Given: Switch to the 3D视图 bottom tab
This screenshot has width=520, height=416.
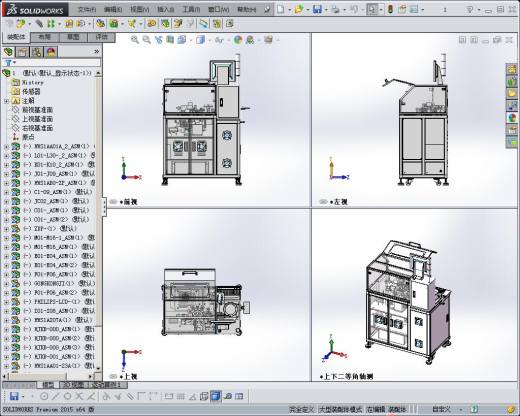Looking at the screenshot, I should pyautogui.click(x=73, y=385).
